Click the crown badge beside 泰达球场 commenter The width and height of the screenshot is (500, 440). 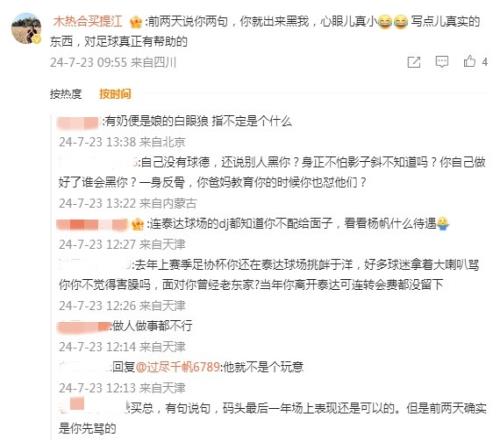pyautogui.click(x=137, y=224)
